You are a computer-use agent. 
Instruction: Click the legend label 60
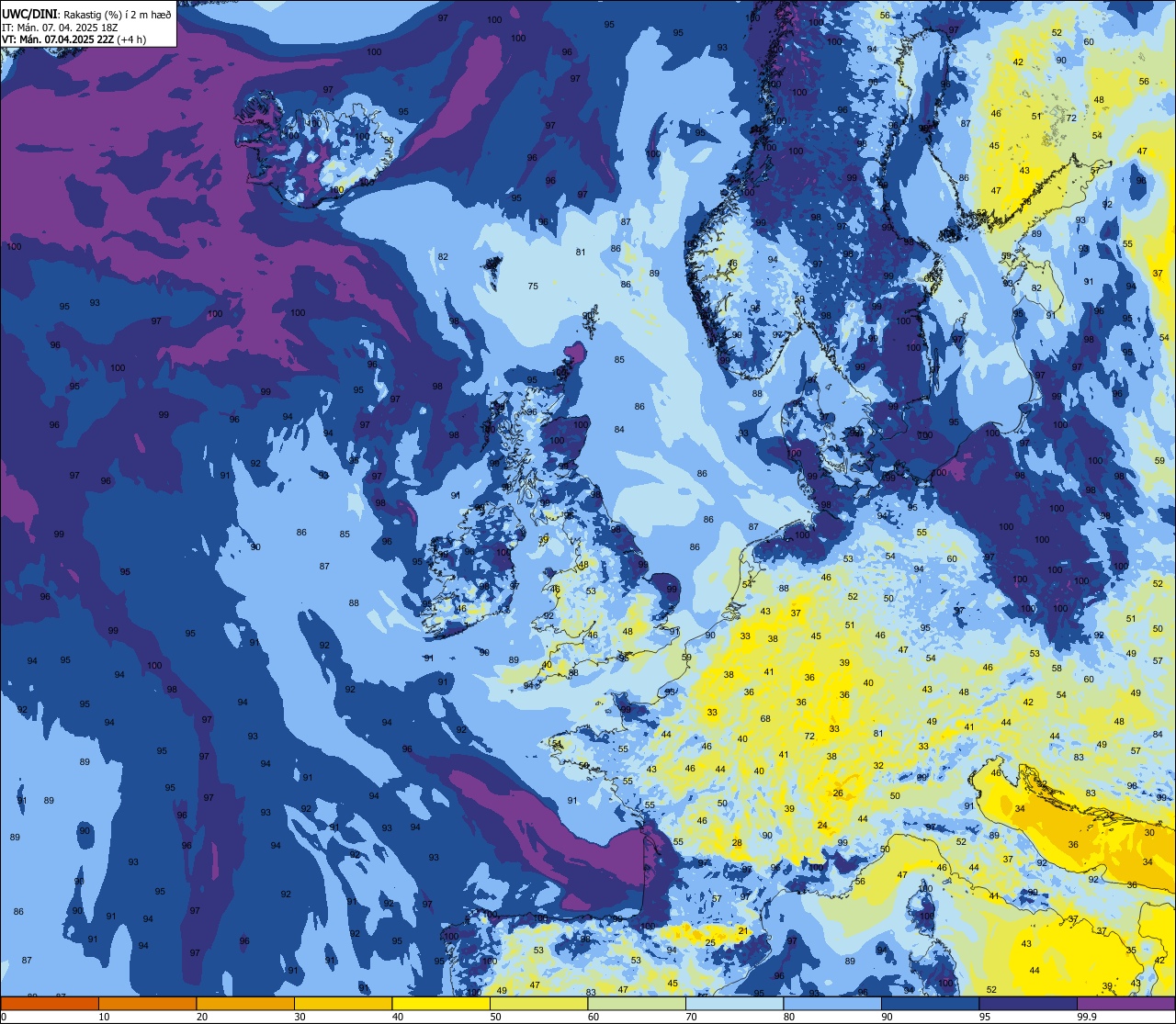(594, 1017)
